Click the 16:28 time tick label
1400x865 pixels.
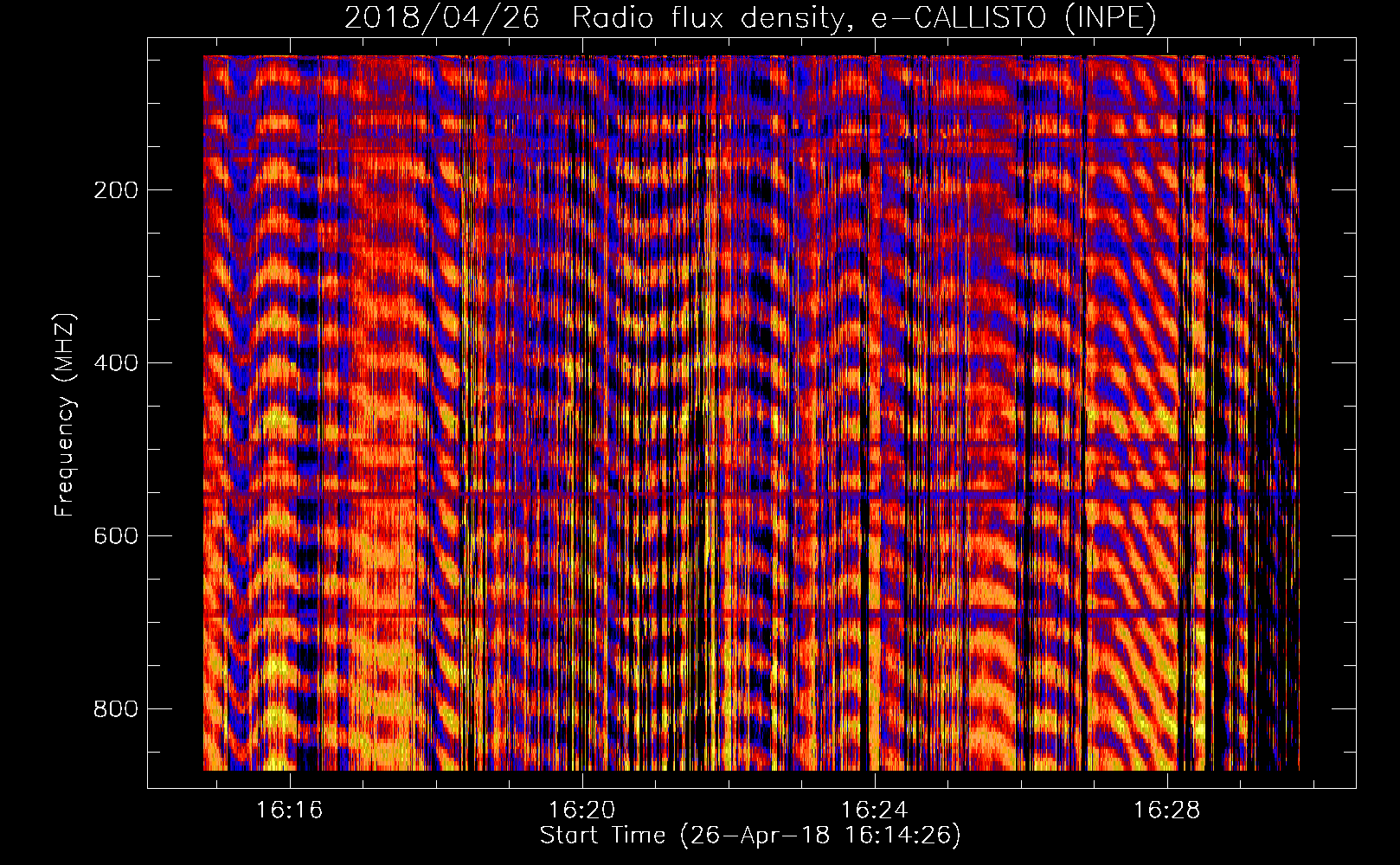tap(1167, 811)
